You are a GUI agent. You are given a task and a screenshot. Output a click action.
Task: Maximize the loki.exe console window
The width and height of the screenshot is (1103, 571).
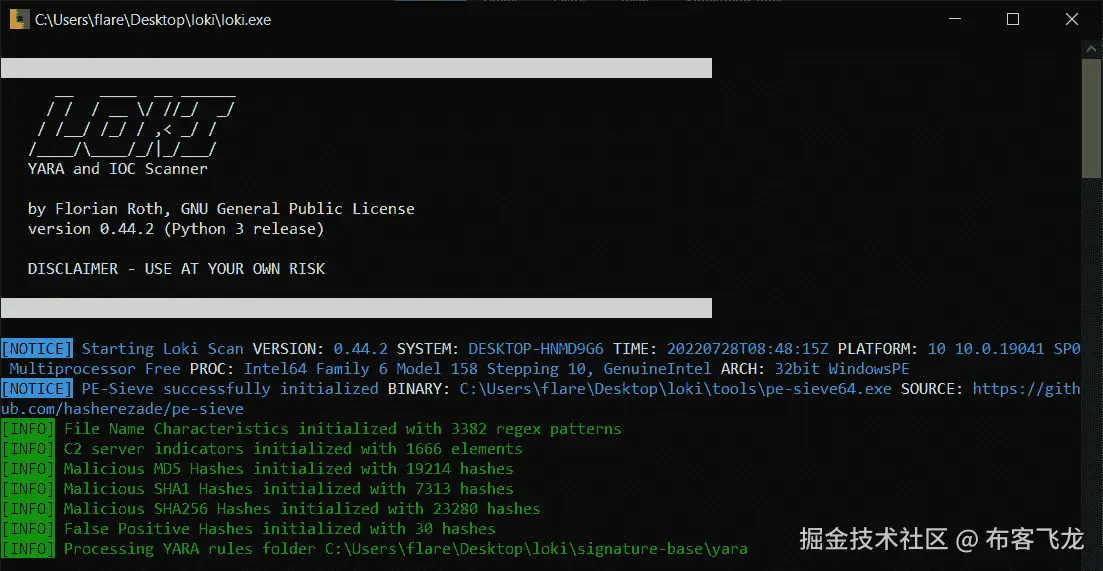coord(1012,20)
